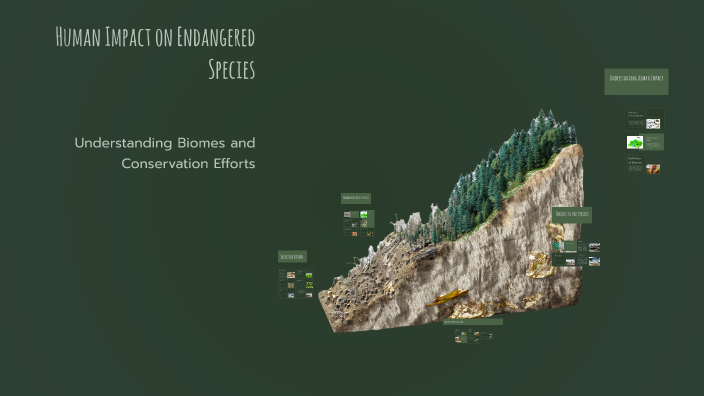Viewport: 704px width, 396px height.
Task: Open the first slide under Understanding Human Impact
Action: (644, 119)
